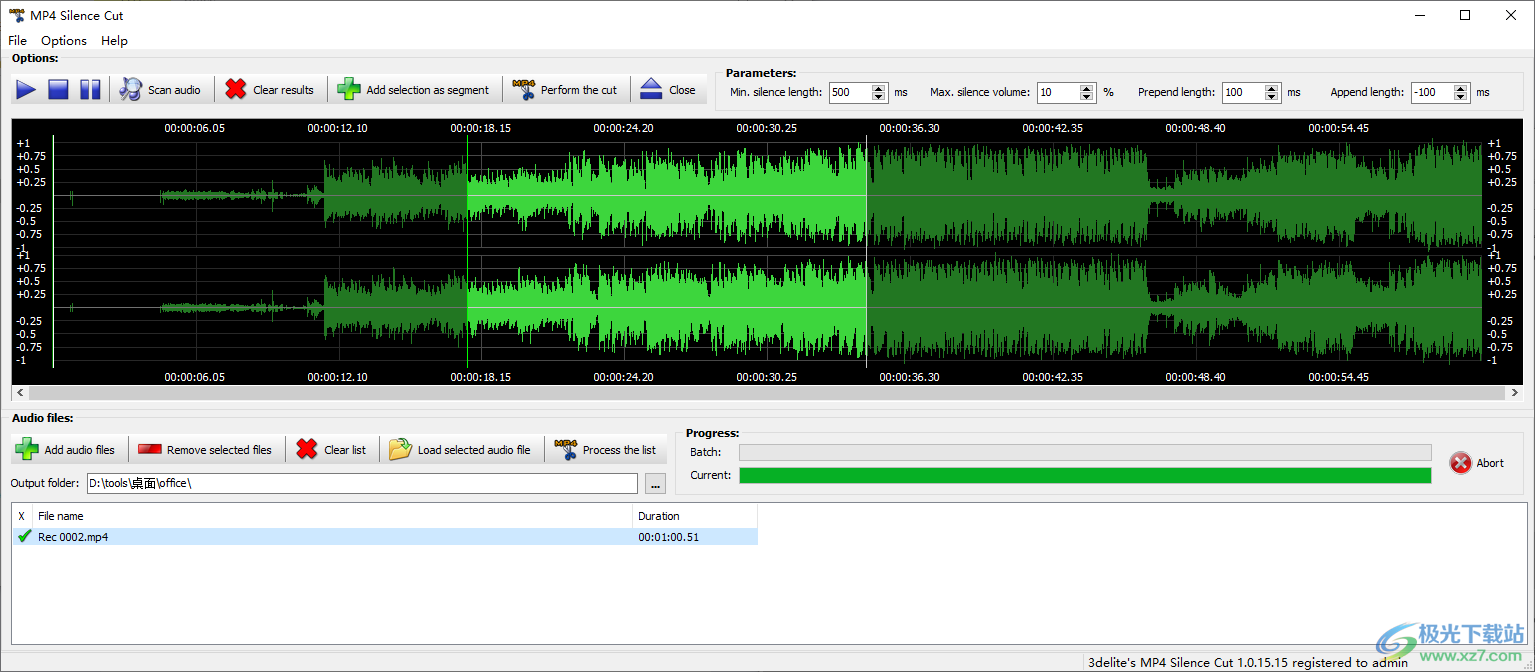Increase Min. silence length value

(x=879, y=88)
